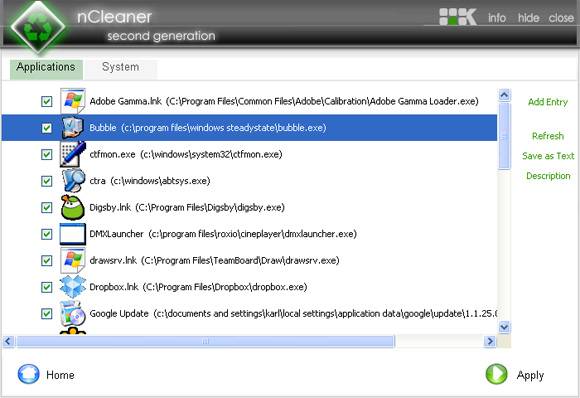Switch to the System tab
580x398 pixels.
click(x=121, y=69)
